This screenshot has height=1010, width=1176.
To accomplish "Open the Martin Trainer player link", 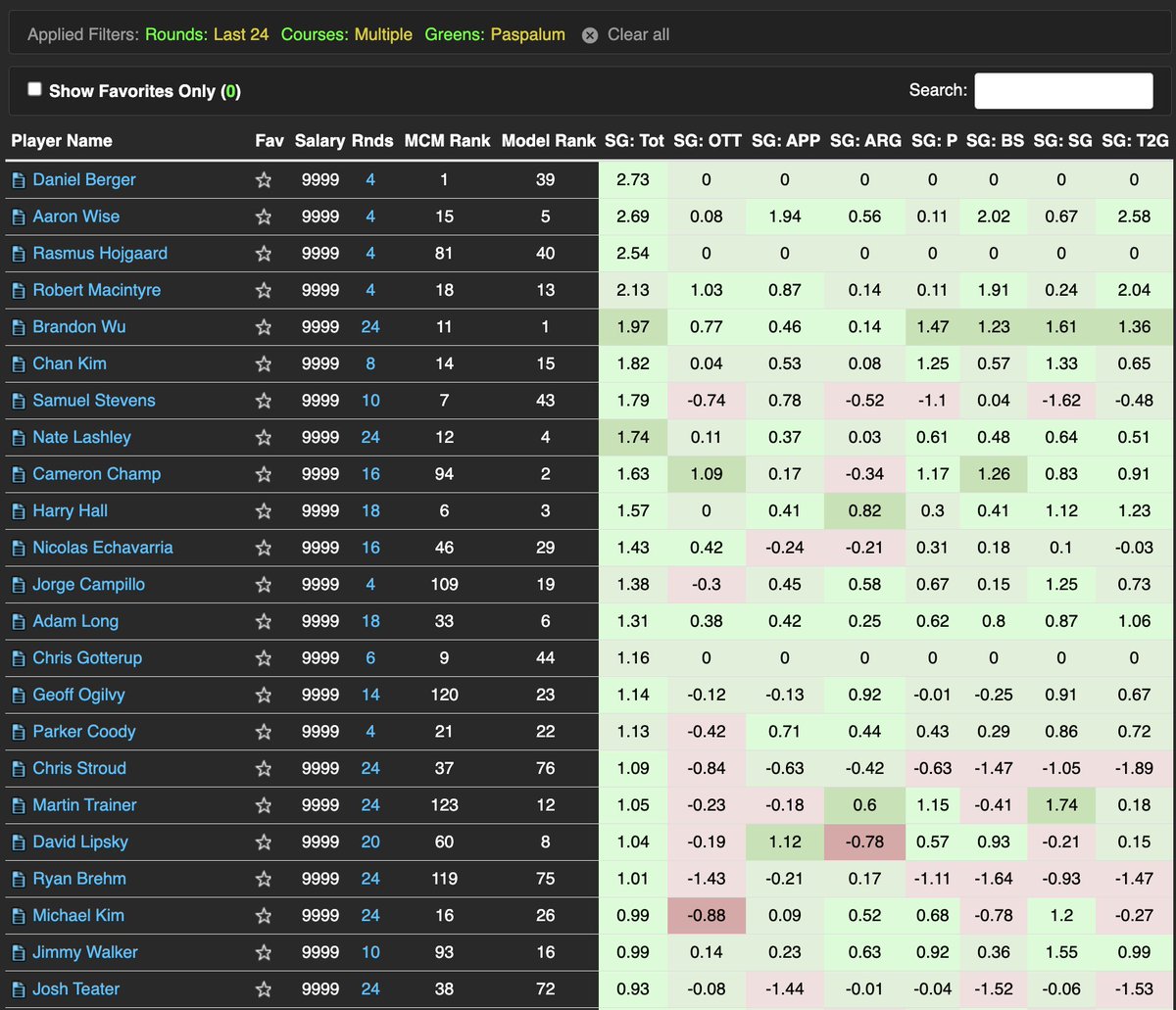I will click(84, 805).
